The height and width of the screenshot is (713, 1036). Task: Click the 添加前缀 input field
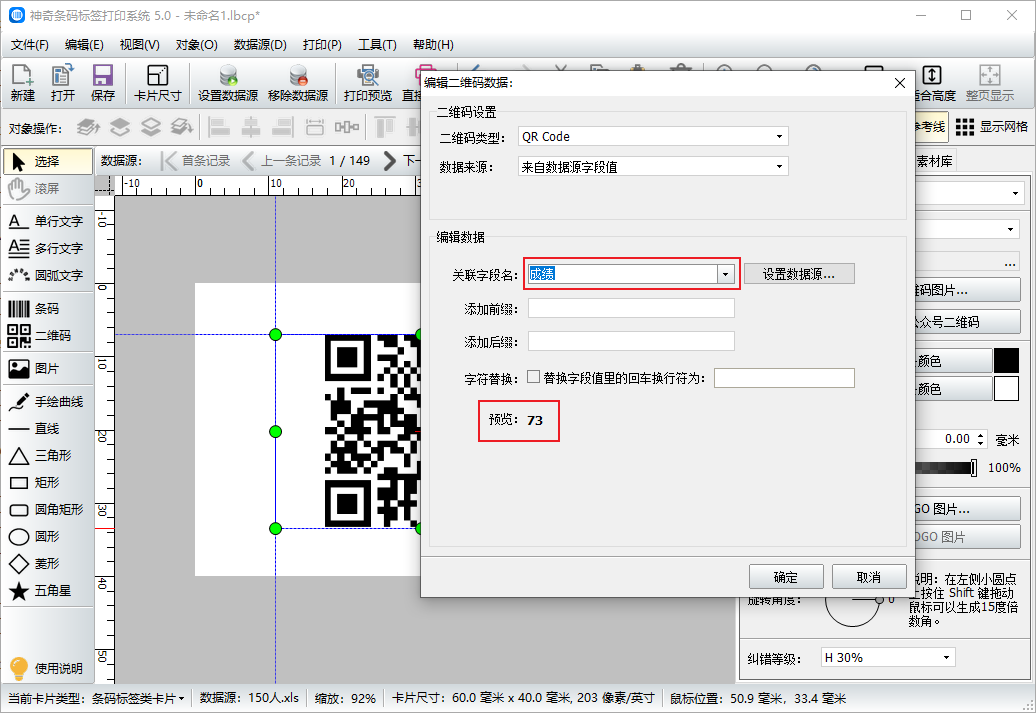pos(631,308)
